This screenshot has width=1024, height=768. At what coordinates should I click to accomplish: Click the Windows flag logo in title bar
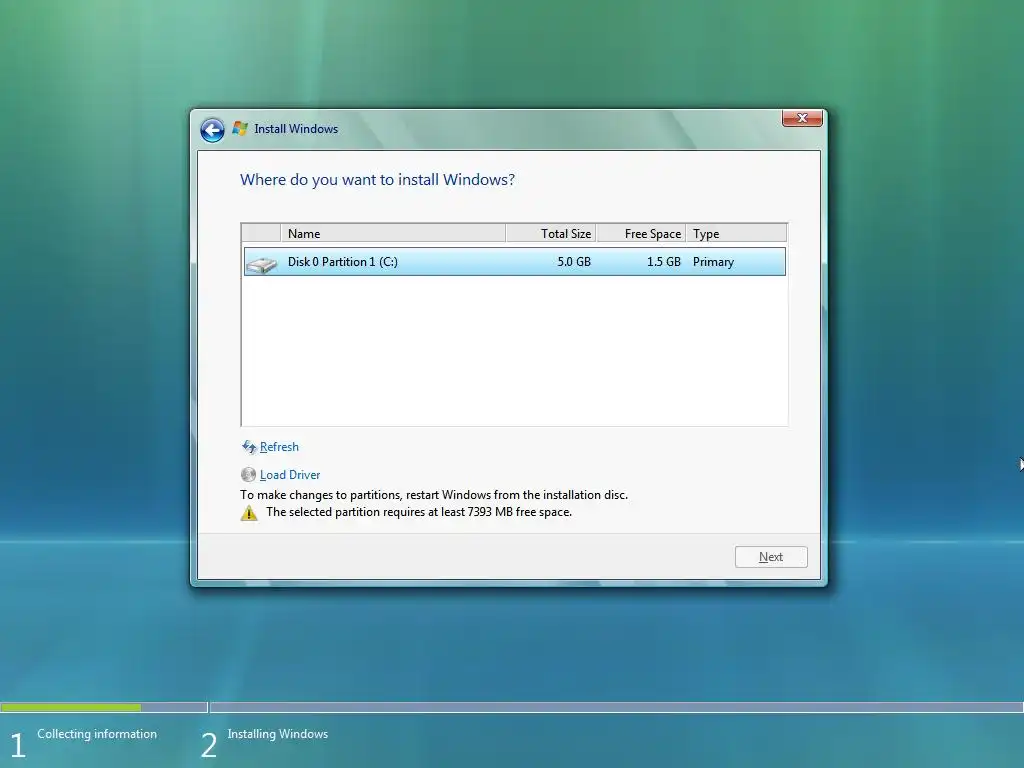point(240,129)
